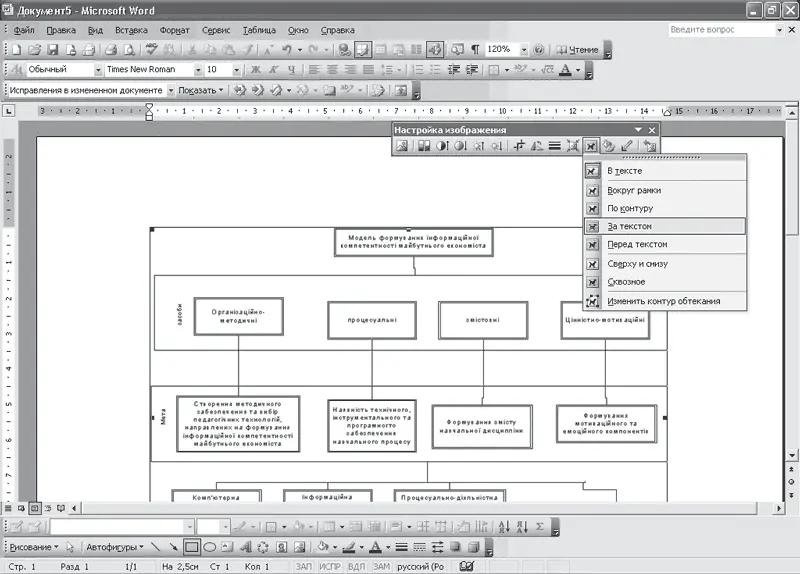Click the New document icon

click(x=16, y=49)
